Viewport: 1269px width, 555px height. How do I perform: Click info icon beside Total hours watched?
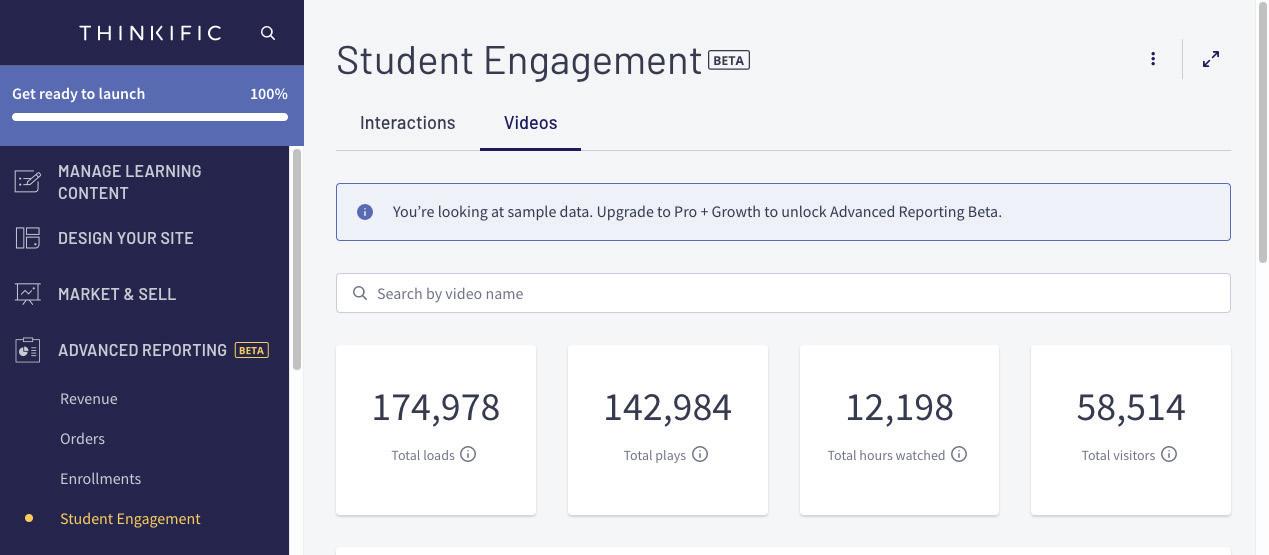pyautogui.click(x=959, y=454)
